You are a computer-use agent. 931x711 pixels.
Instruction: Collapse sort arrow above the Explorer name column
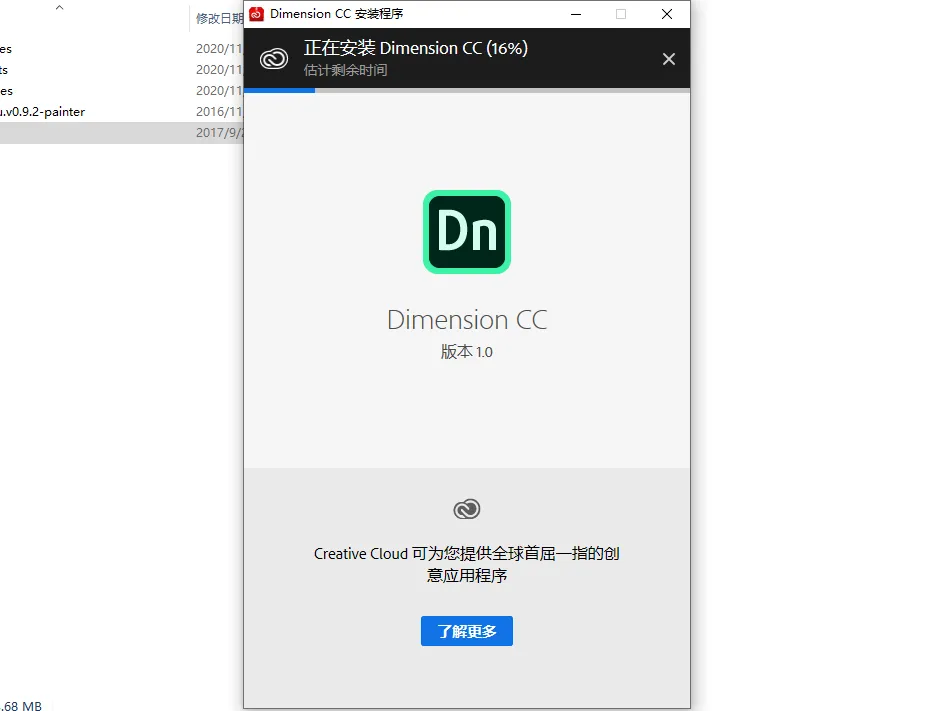pyautogui.click(x=59, y=8)
